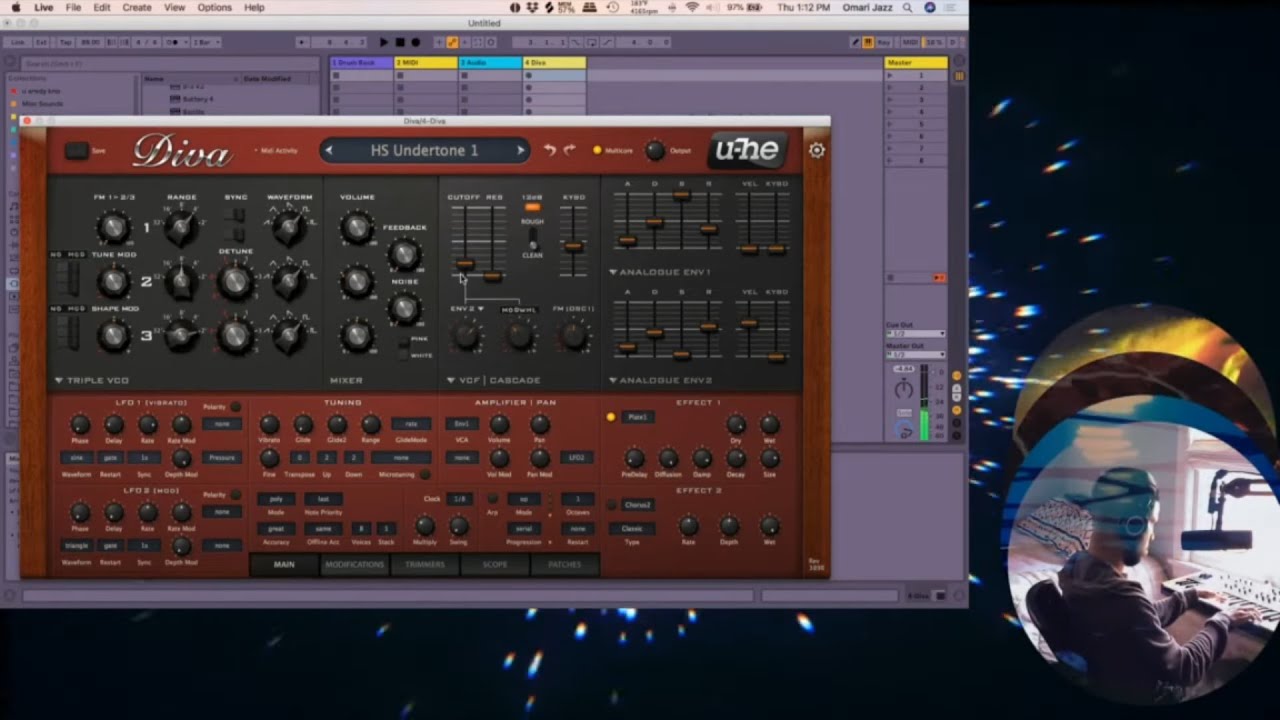Switch to the Patches tab
This screenshot has width=1280, height=720.
coord(565,565)
